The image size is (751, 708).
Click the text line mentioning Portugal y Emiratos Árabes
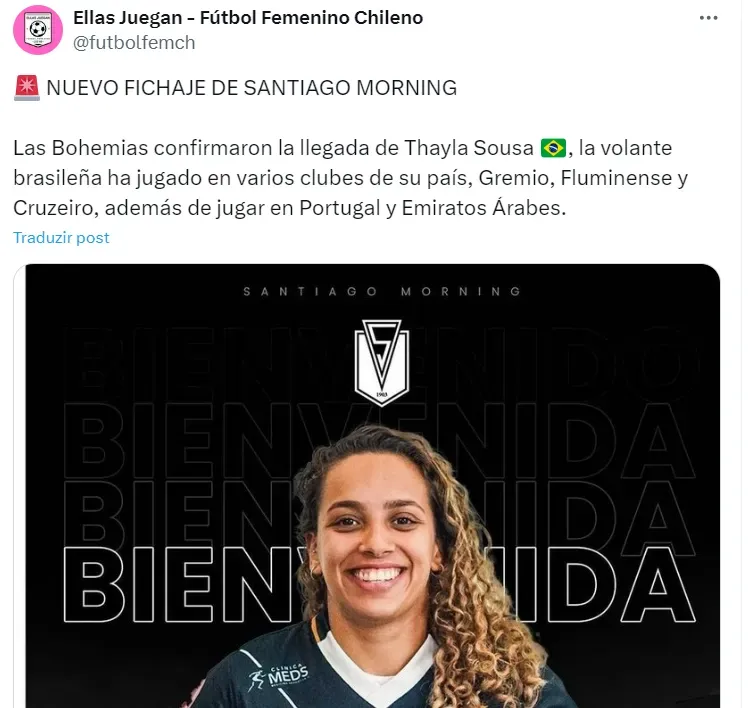tap(289, 208)
